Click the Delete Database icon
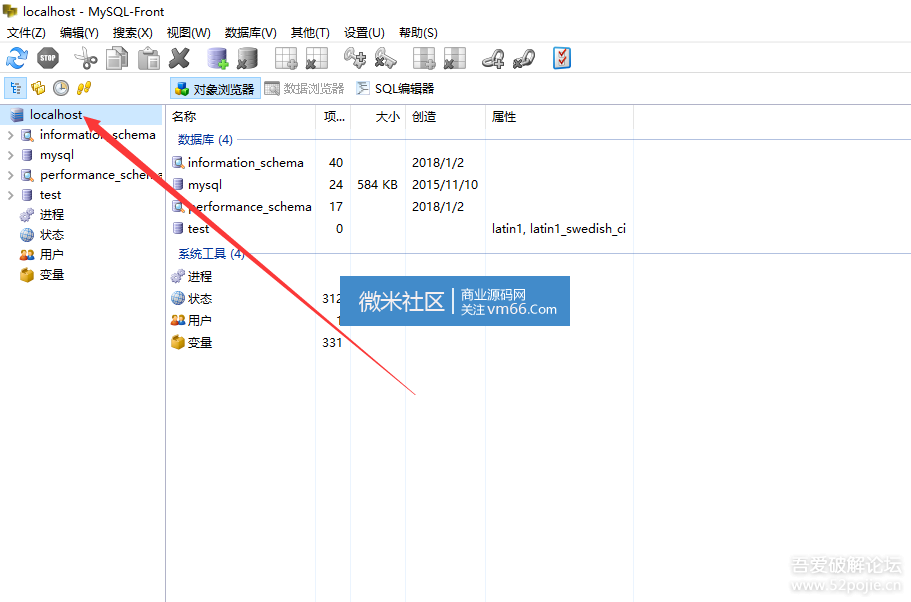This screenshot has width=911, height=602. point(248,58)
